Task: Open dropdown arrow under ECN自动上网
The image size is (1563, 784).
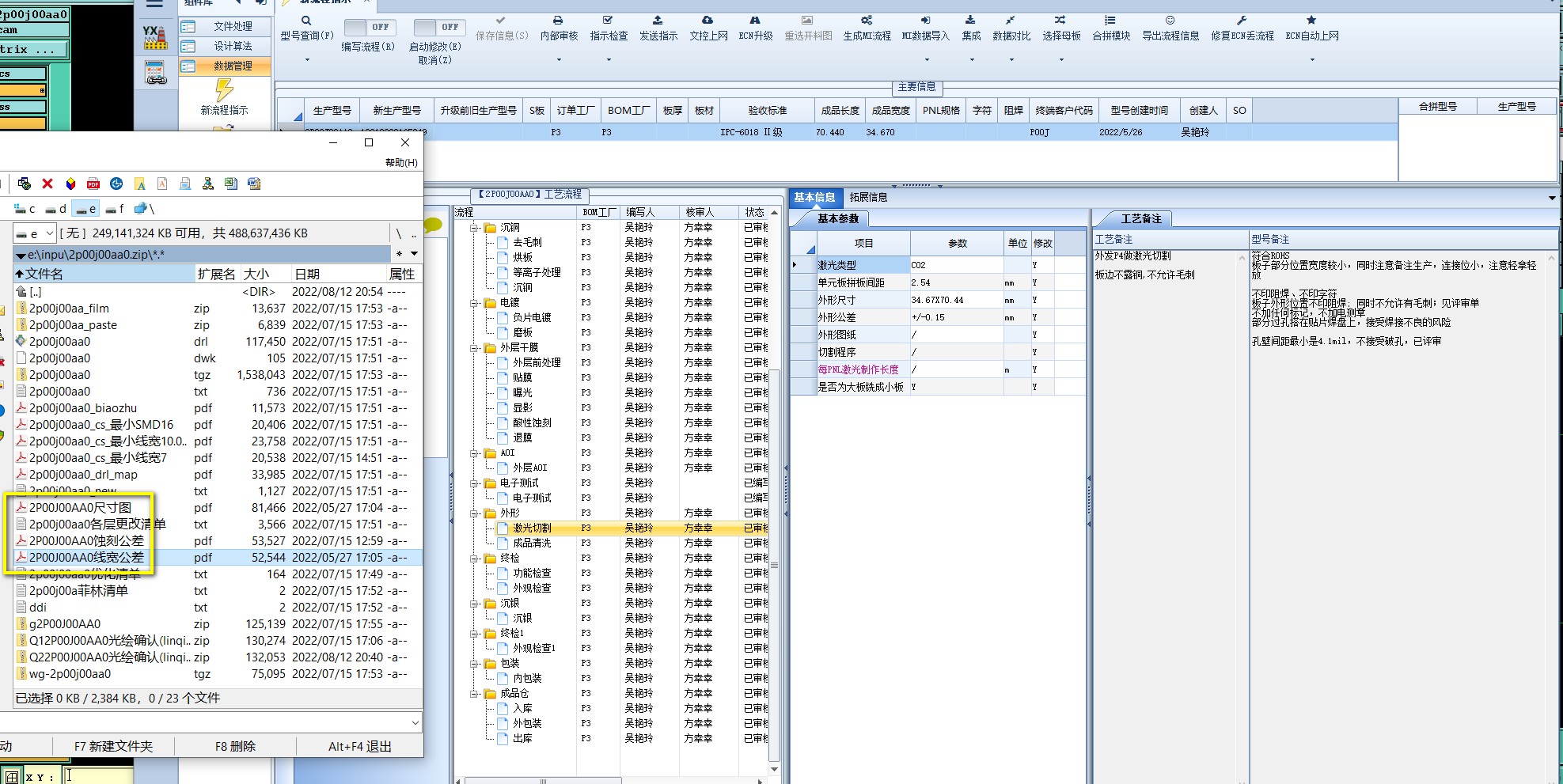Action: coord(1312,59)
